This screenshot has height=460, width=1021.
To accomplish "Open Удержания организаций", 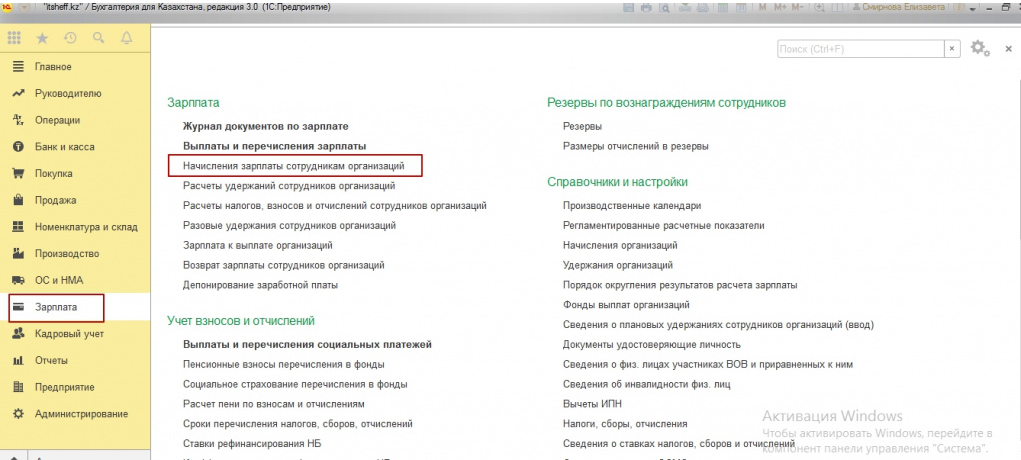I will coord(618,265).
